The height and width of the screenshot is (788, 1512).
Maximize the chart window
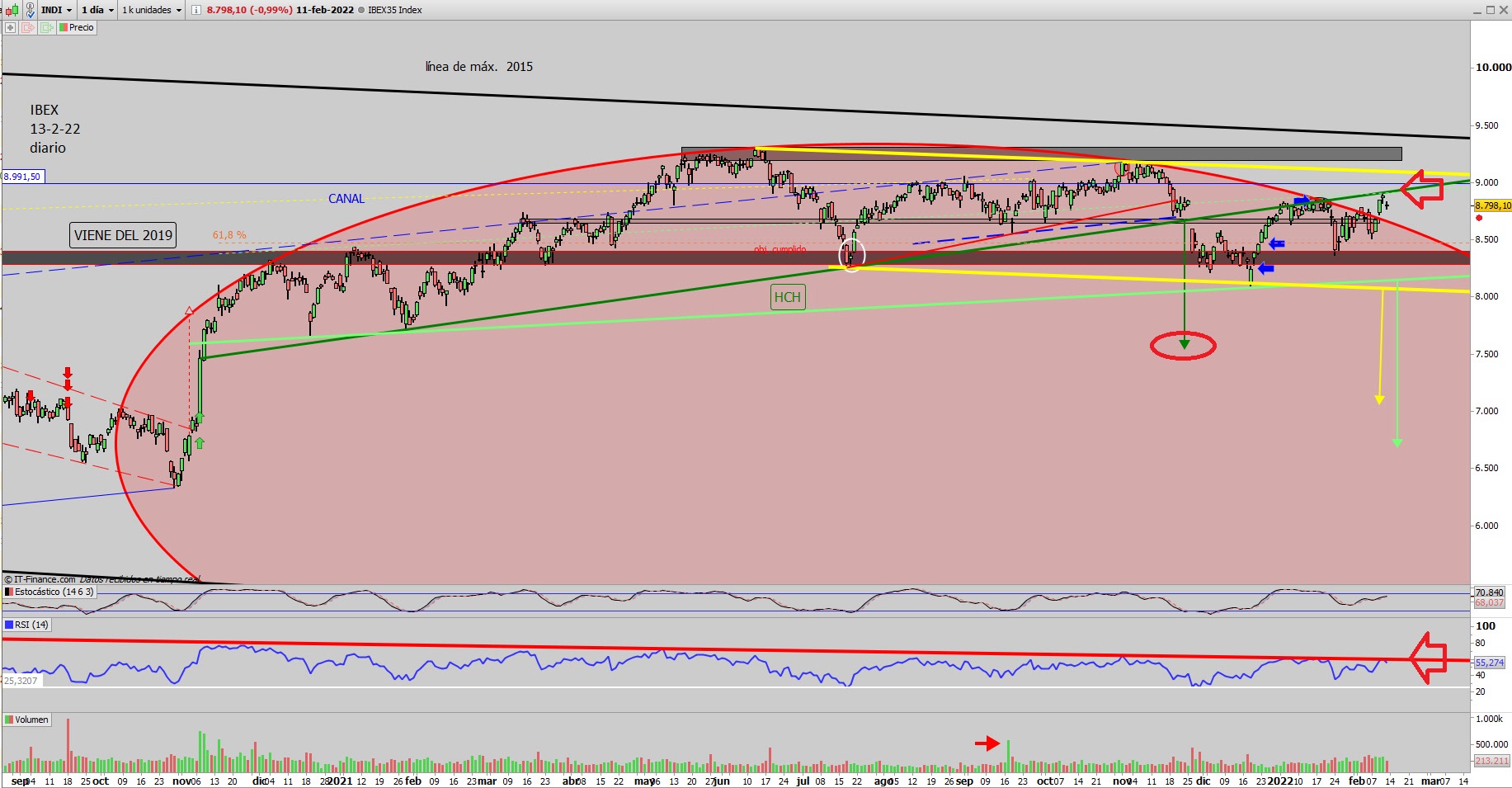coord(1491,10)
